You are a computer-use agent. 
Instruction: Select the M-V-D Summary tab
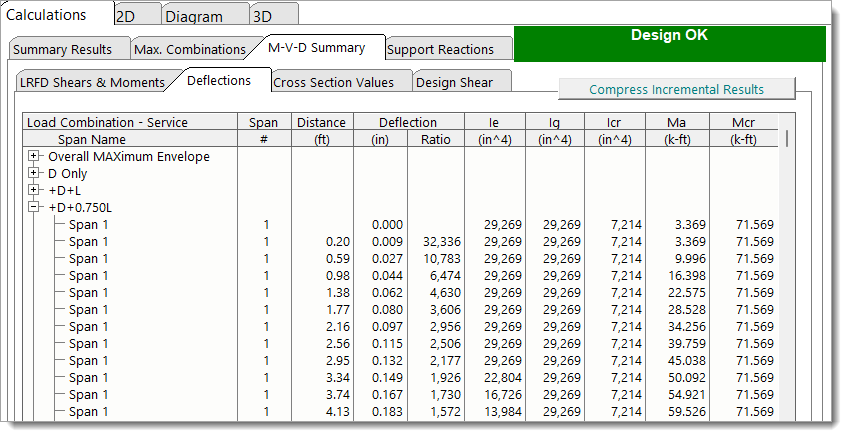(317, 48)
